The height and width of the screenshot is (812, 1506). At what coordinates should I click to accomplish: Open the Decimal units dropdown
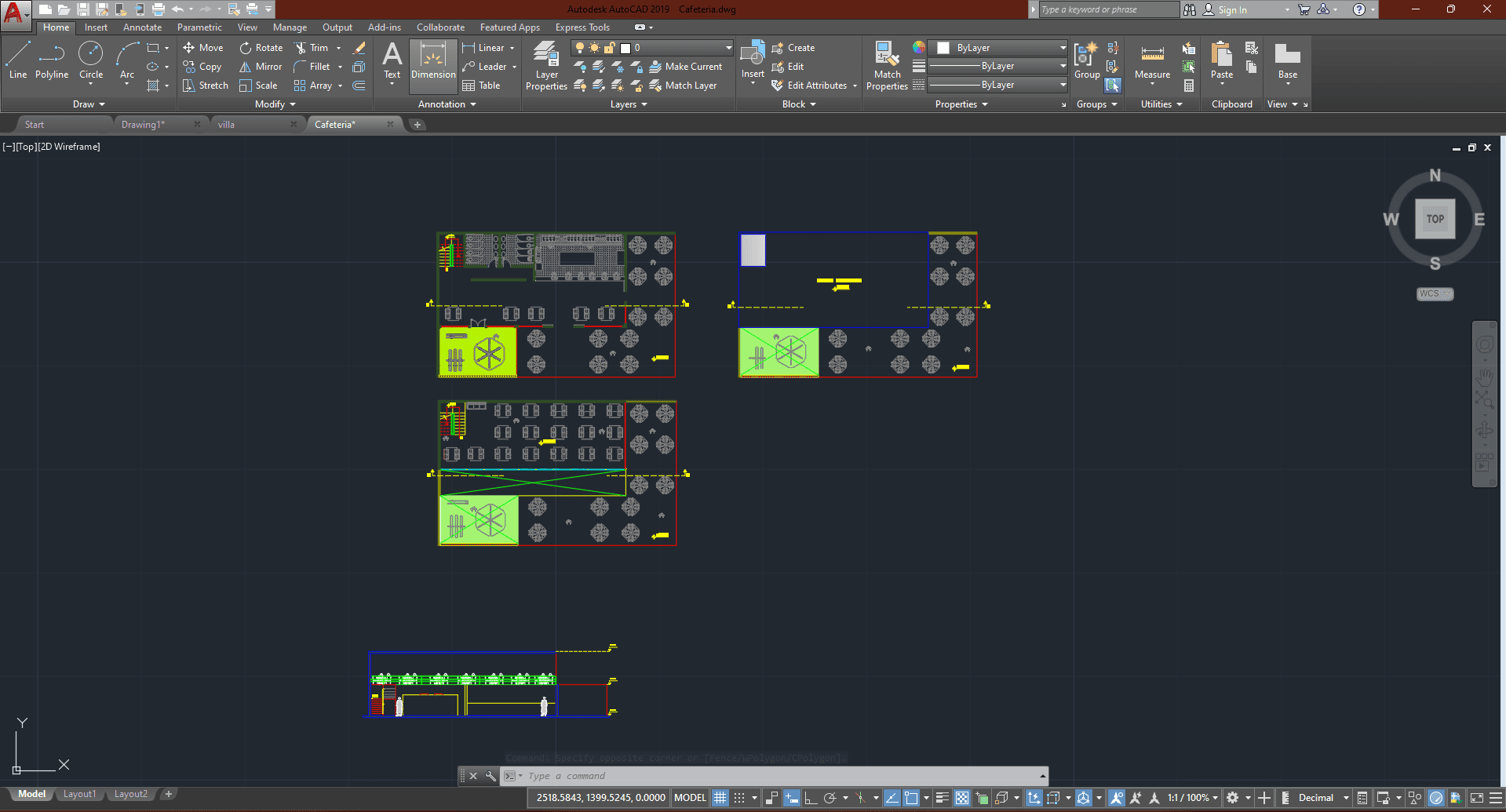point(1323,798)
